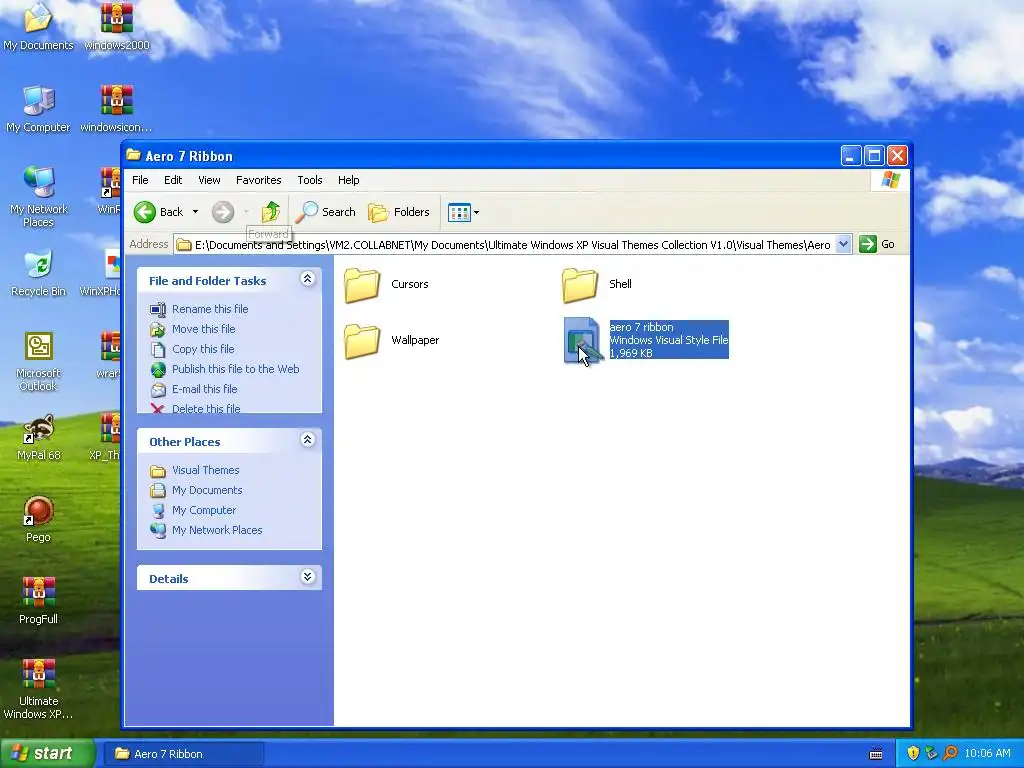Click the magnifier tray icon

950,754
